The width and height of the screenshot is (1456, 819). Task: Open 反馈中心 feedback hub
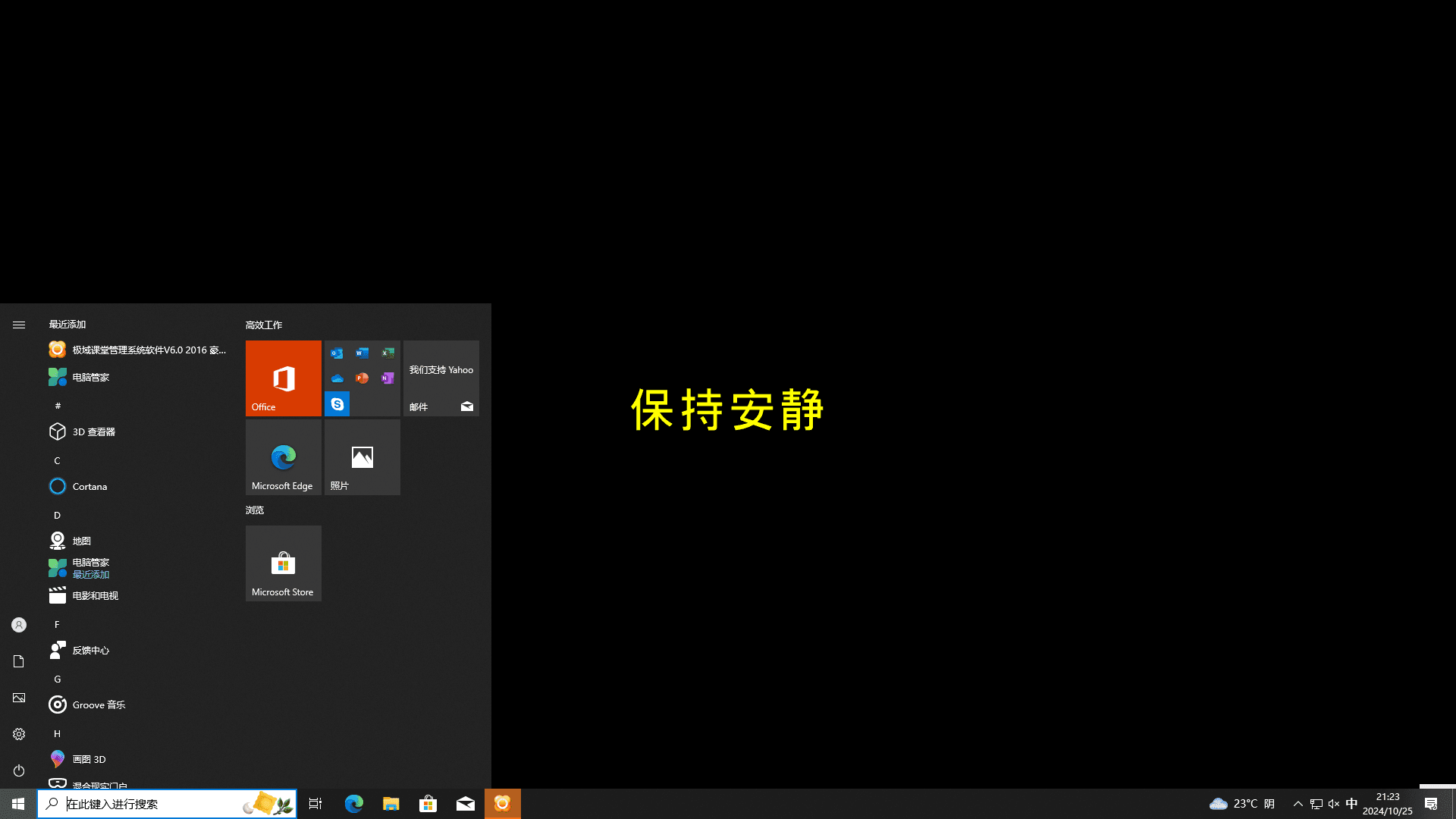[x=138, y=650]
